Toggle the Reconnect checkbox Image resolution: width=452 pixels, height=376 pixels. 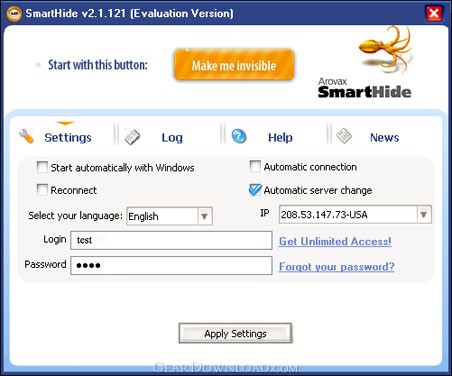tap(42, 190)
